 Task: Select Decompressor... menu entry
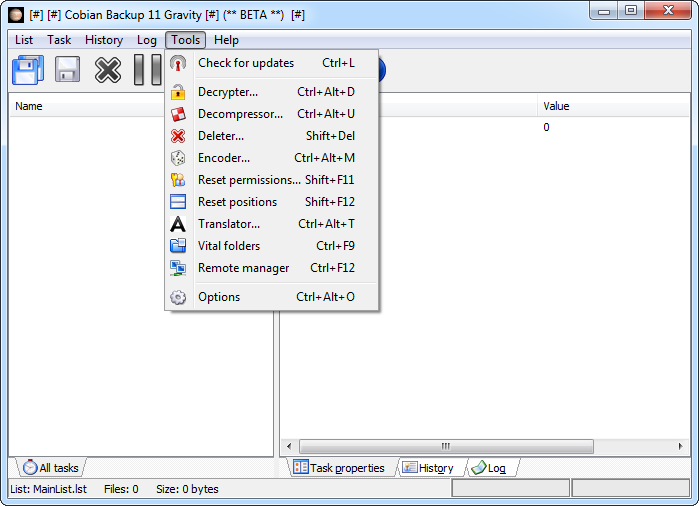[x=272, y=114]
